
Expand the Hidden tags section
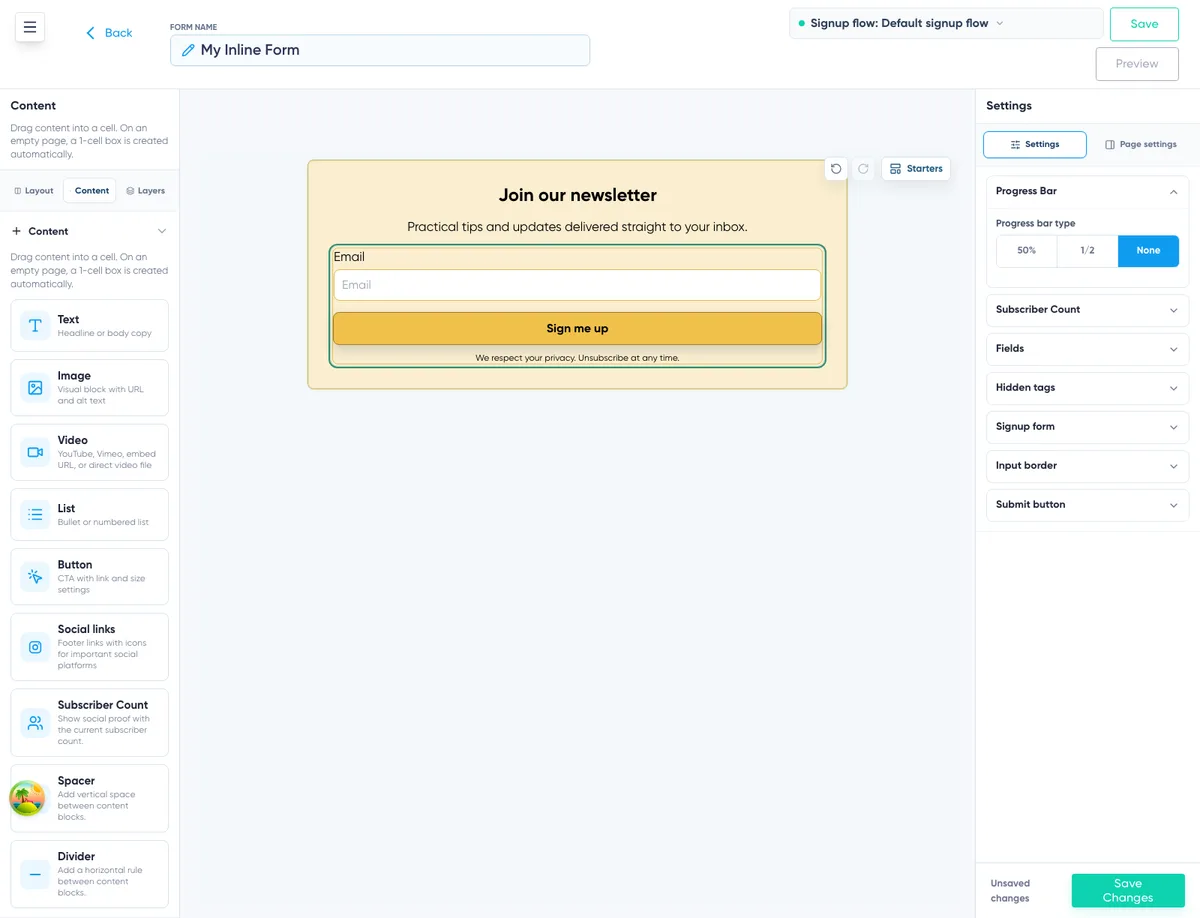click(x=1087, y=388)
